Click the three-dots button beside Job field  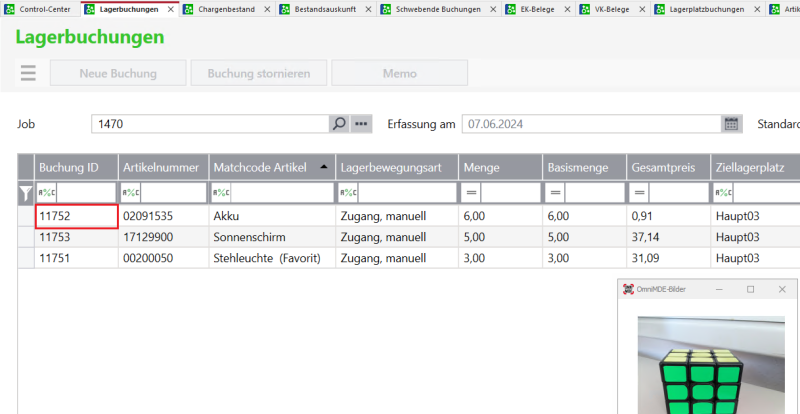(361, 124)
